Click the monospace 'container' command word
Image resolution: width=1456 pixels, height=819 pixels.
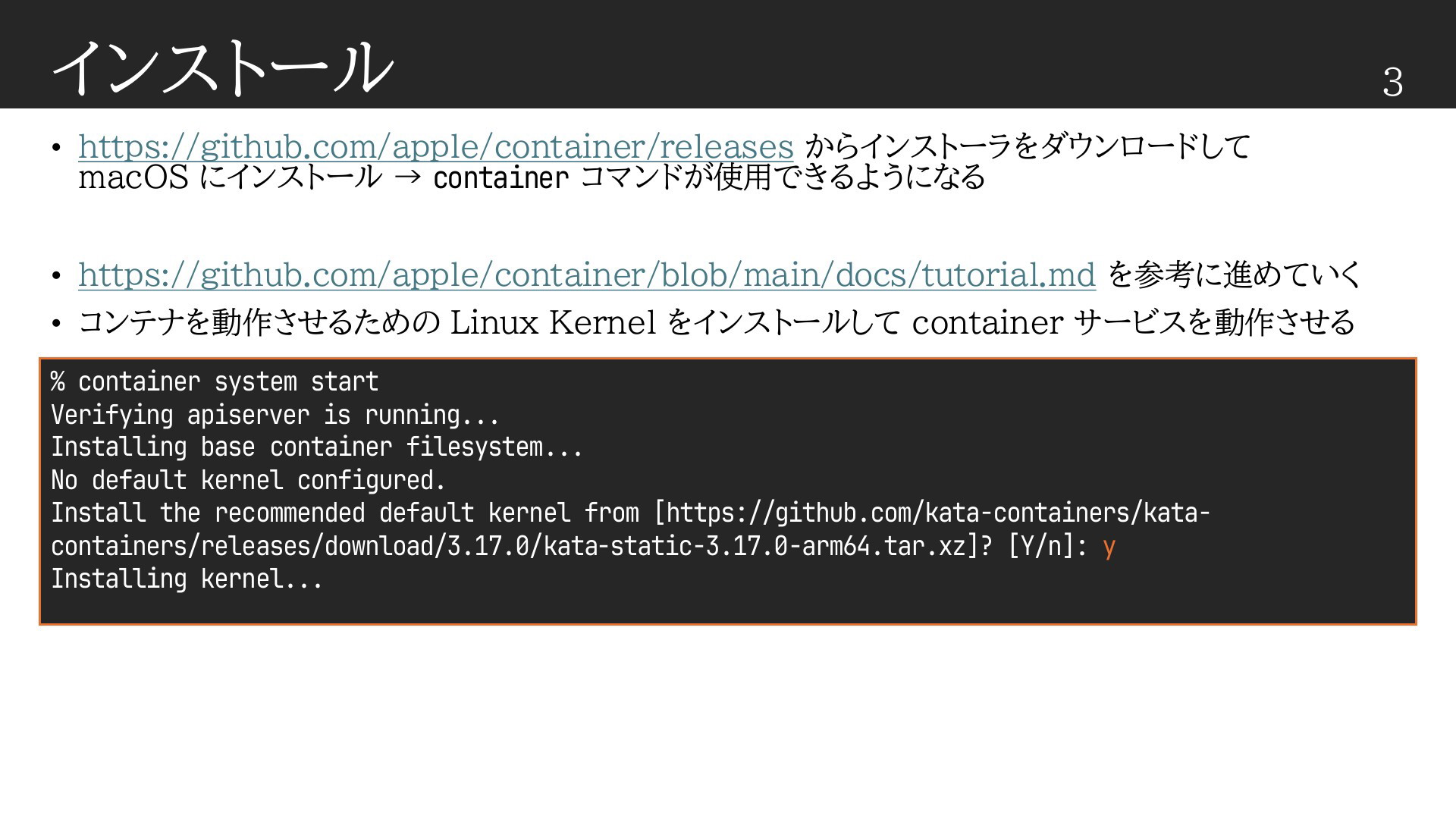pos(500,178)
